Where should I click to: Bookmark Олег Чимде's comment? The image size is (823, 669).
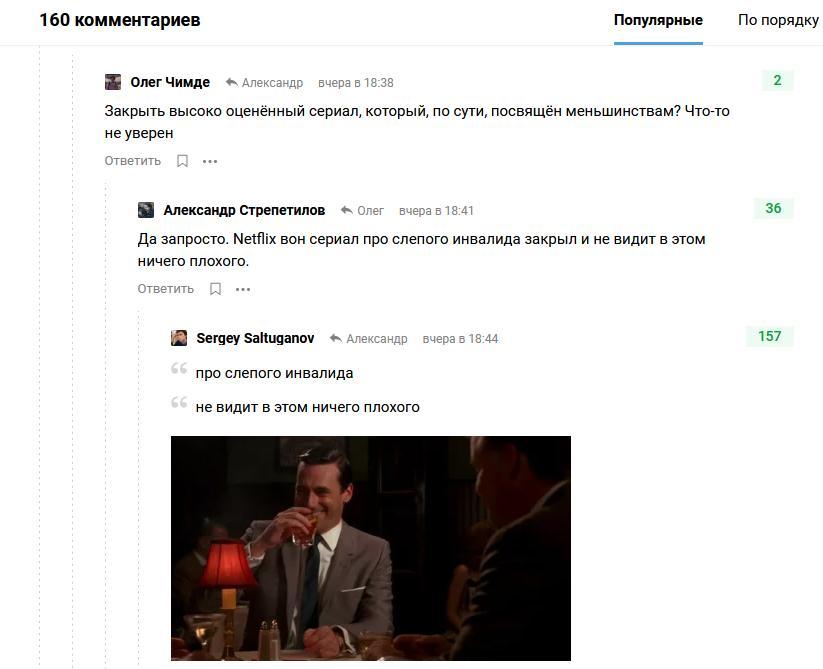click(182, 161)
